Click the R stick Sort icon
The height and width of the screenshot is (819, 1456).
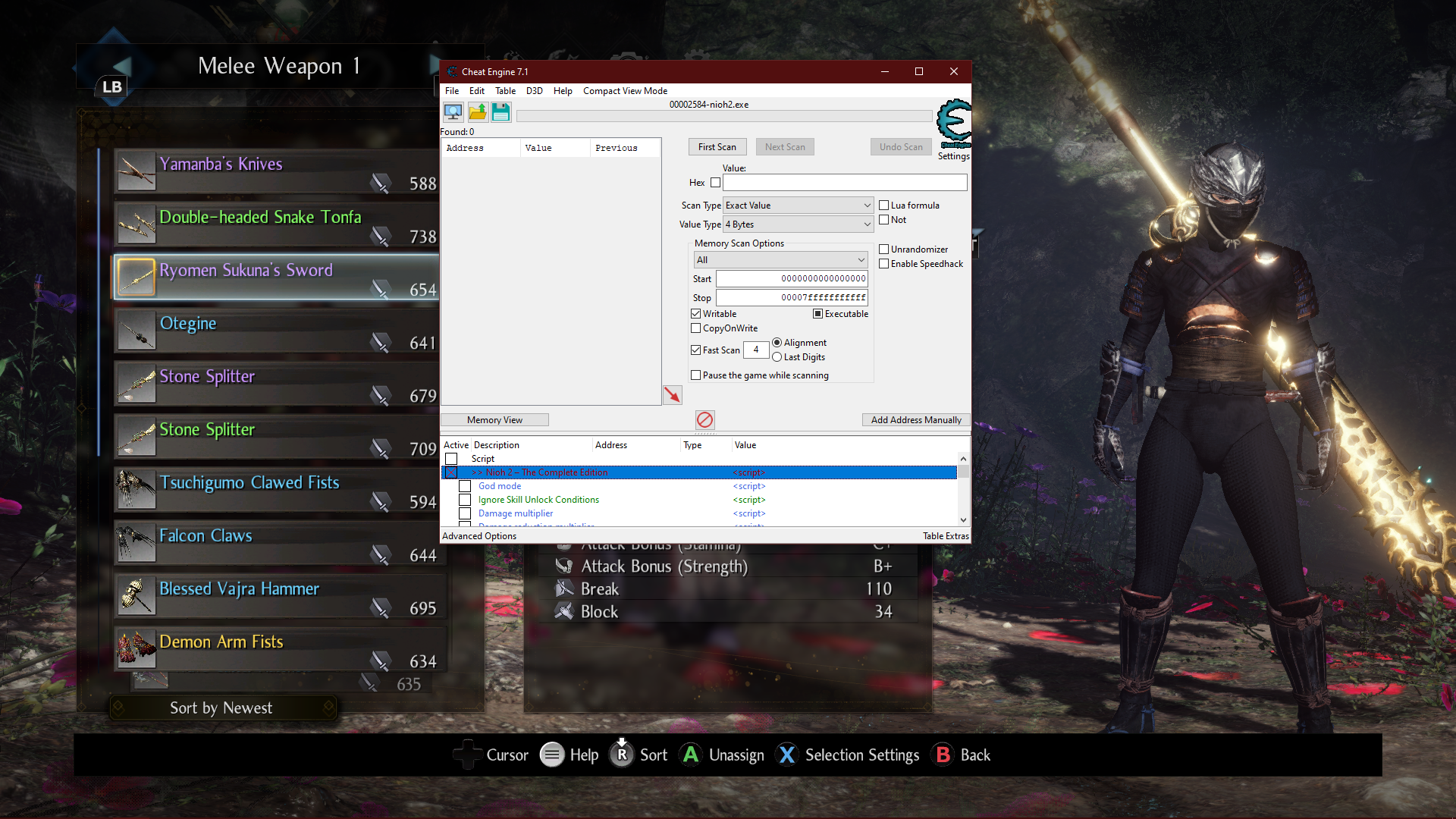pyautogui.click(x=622, y=753)
